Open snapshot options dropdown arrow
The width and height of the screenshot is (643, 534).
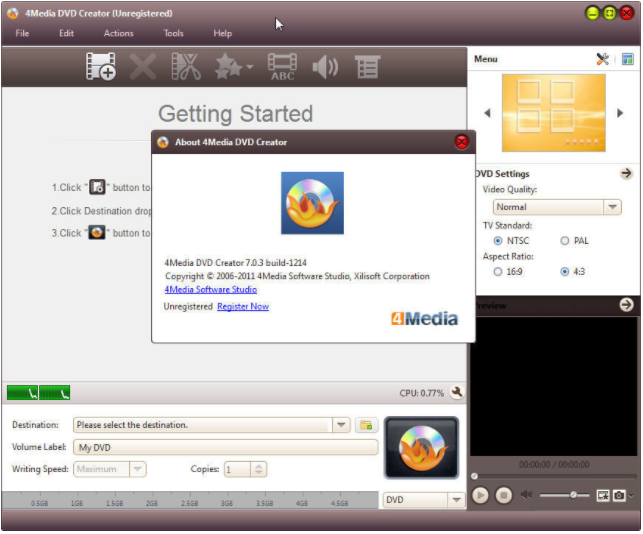coord(631,496)
